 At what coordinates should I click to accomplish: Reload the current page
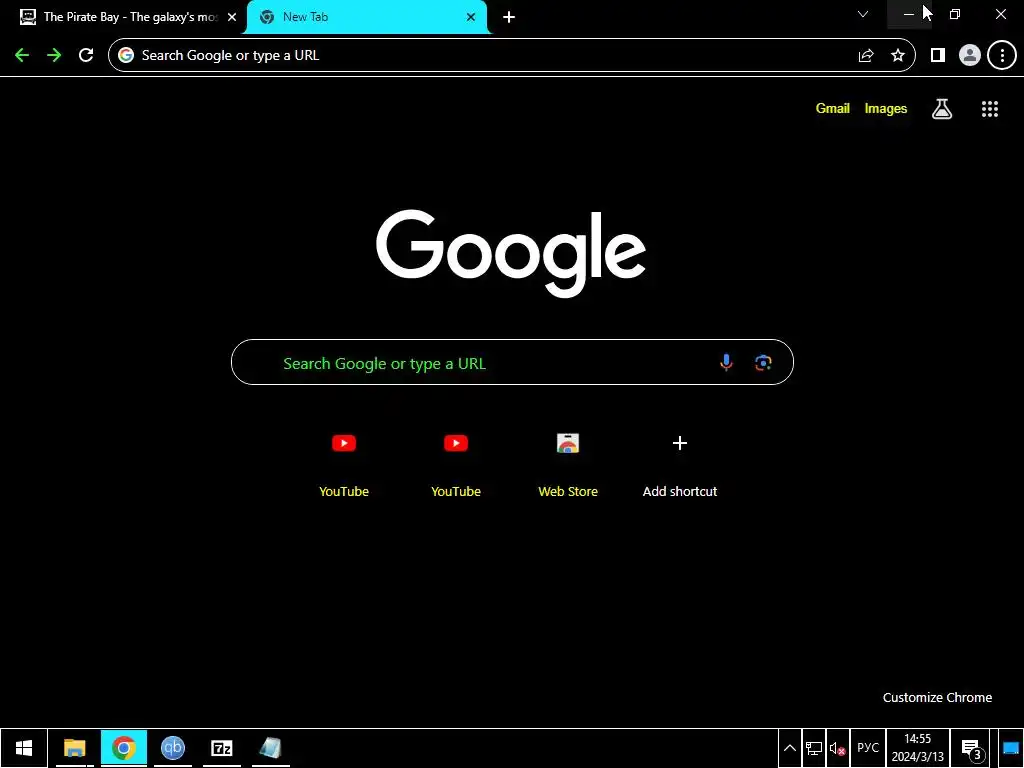pyautogui.click(x=86, y=56)
